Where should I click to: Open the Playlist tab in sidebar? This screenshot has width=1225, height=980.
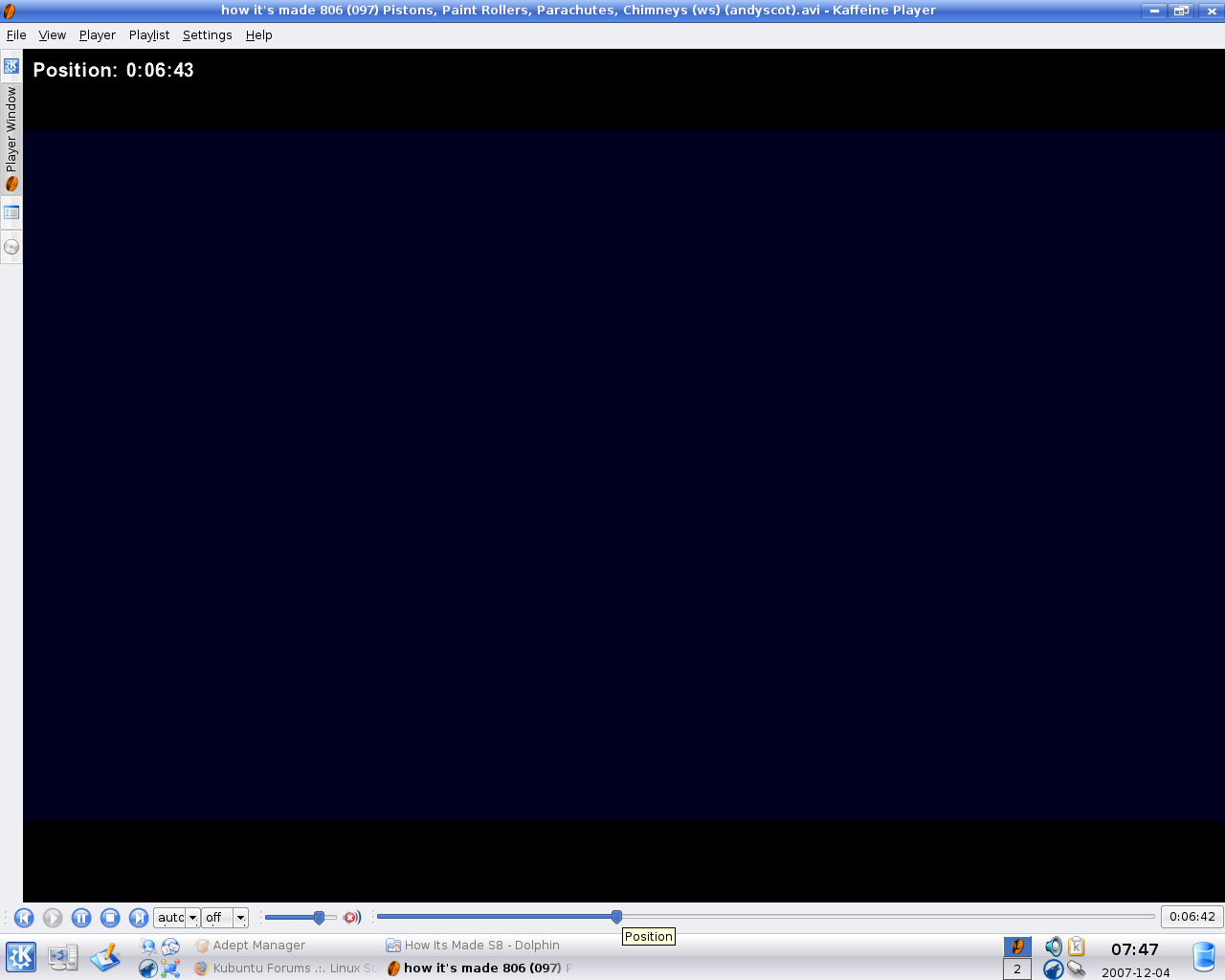tap(11, 212)
